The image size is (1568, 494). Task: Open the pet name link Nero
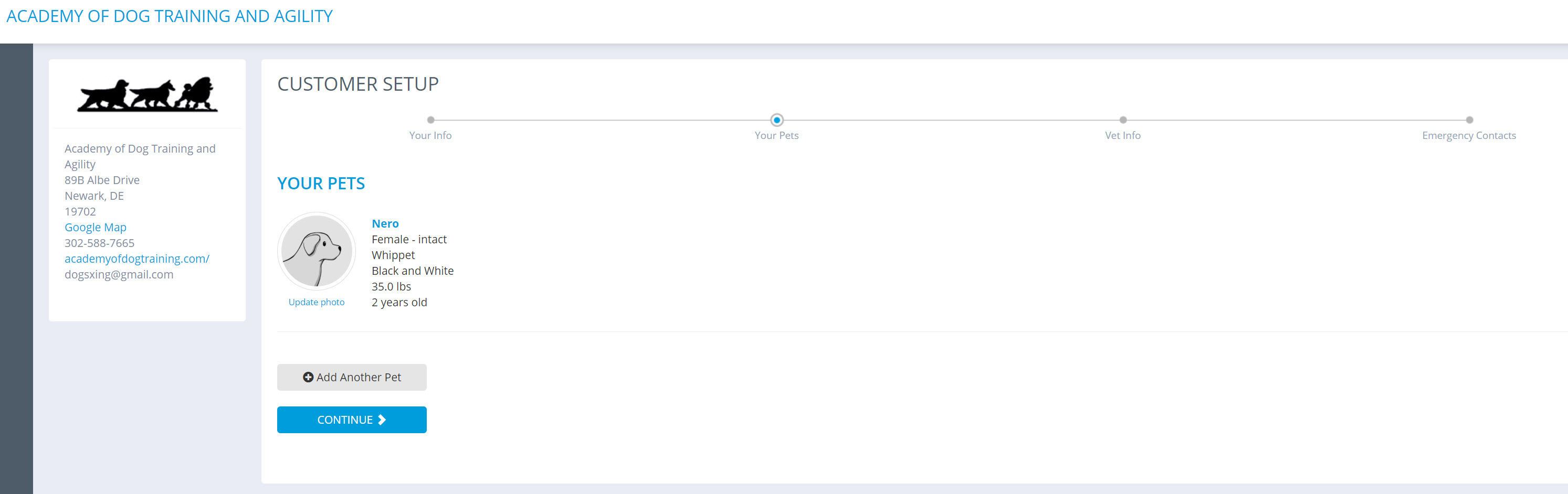385,223
